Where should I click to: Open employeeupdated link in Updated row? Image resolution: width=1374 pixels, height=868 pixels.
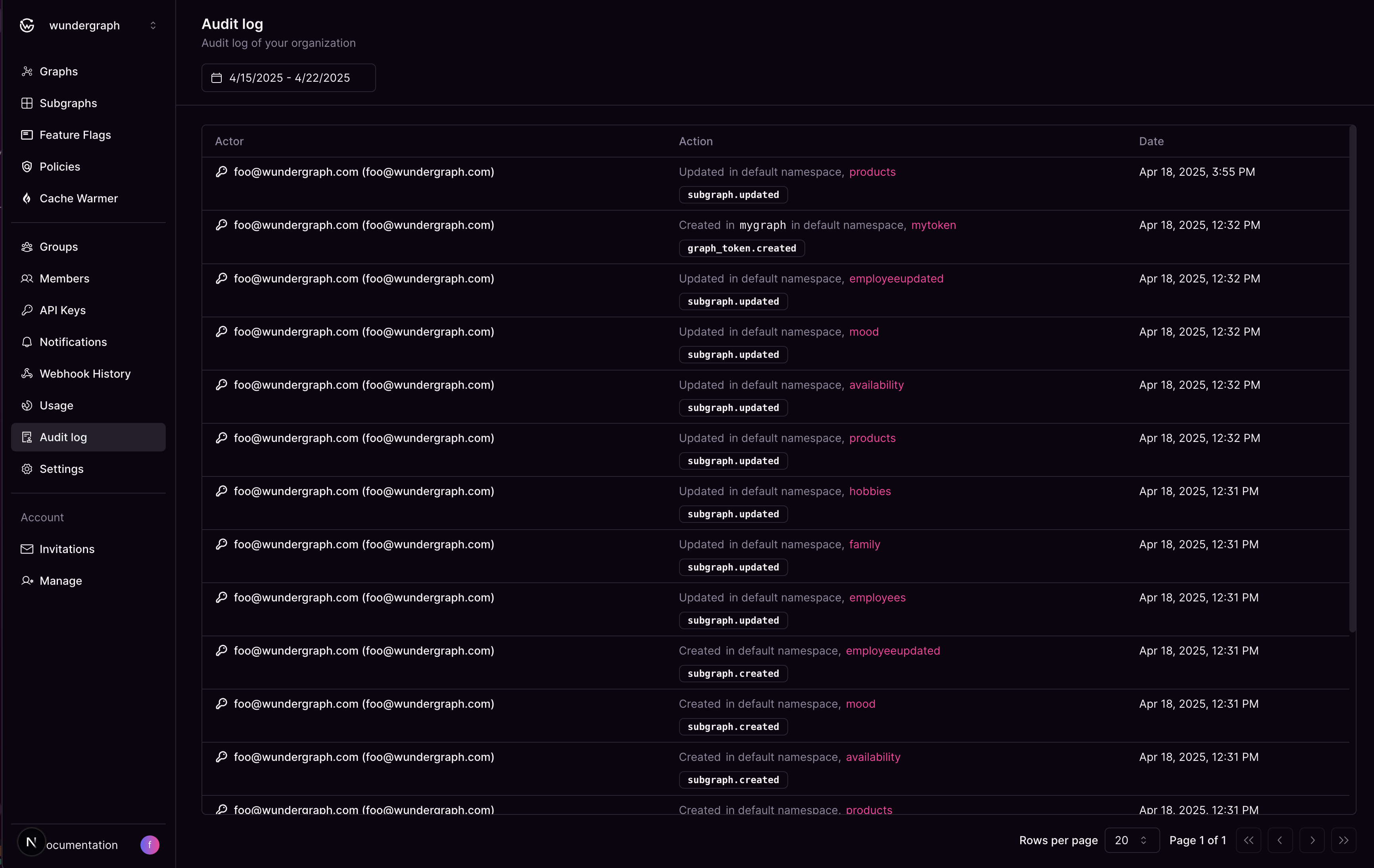coord(896,278)
